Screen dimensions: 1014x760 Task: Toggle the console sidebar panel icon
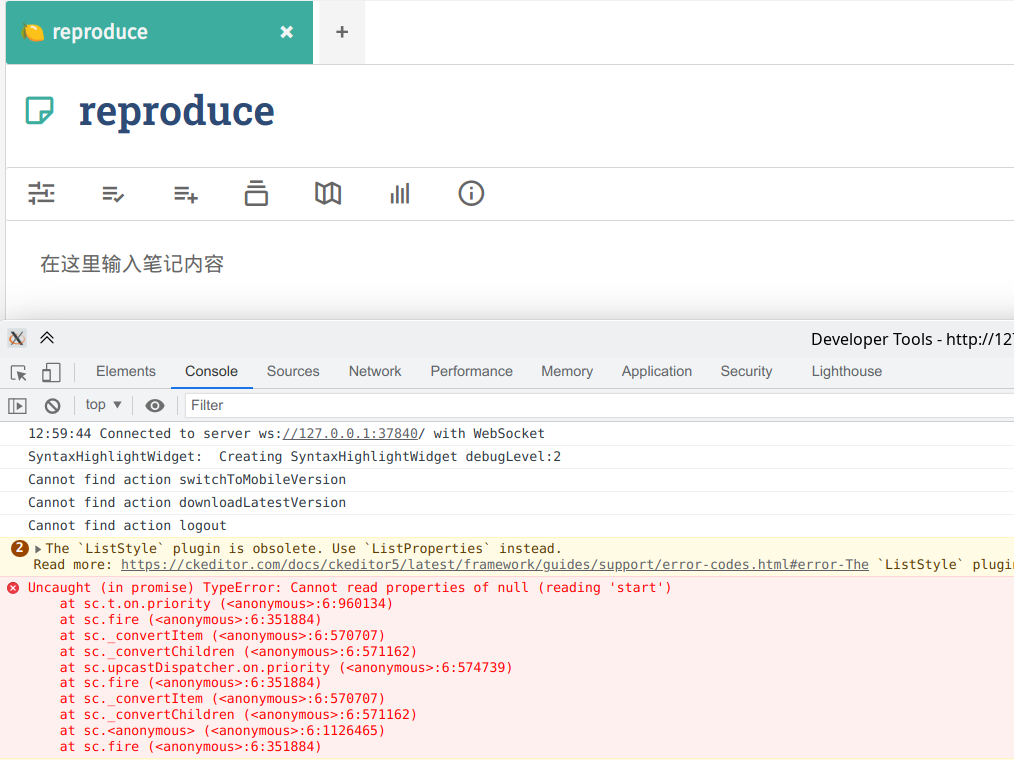pos(17,405)
